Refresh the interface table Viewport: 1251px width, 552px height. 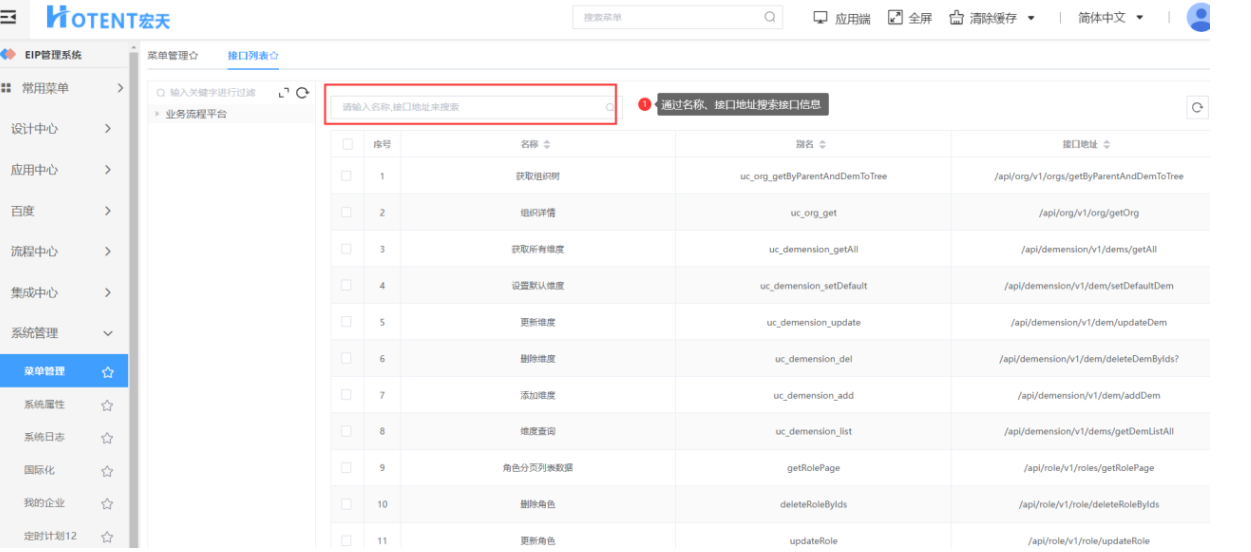coord(1198,107)
